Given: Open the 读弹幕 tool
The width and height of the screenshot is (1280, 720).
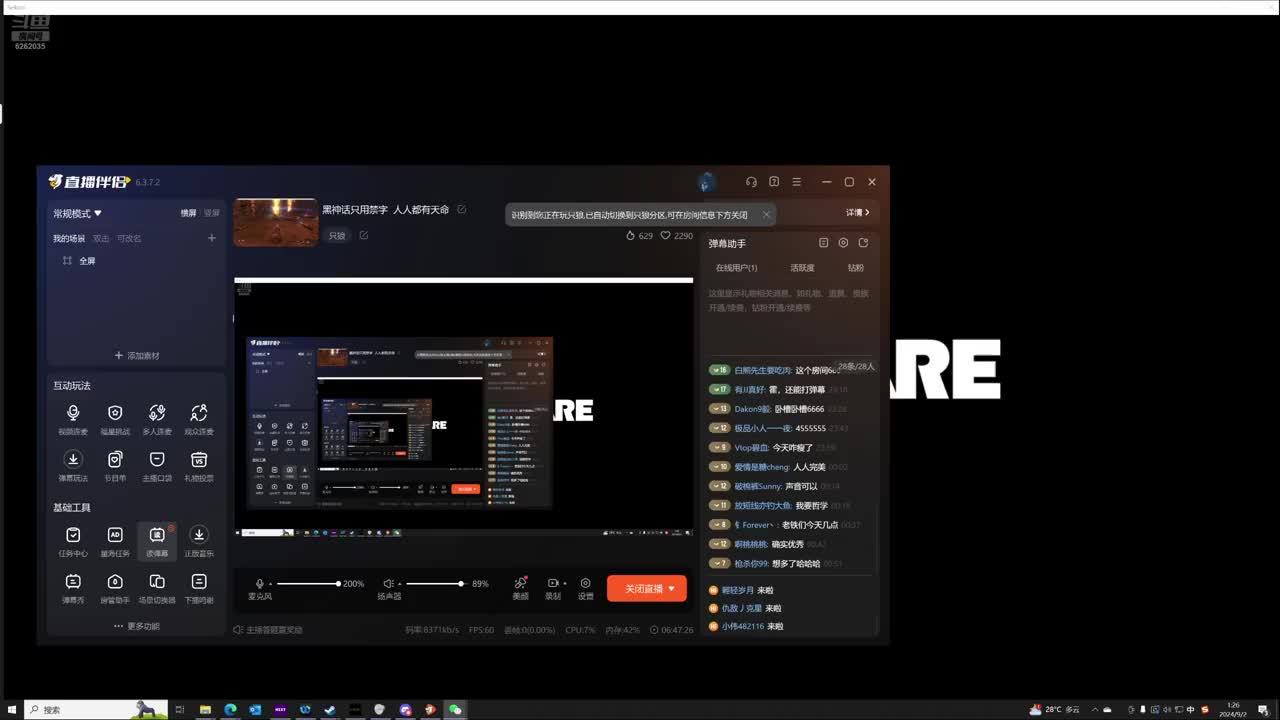Looking at the screenshot, I should pos(157,540).
